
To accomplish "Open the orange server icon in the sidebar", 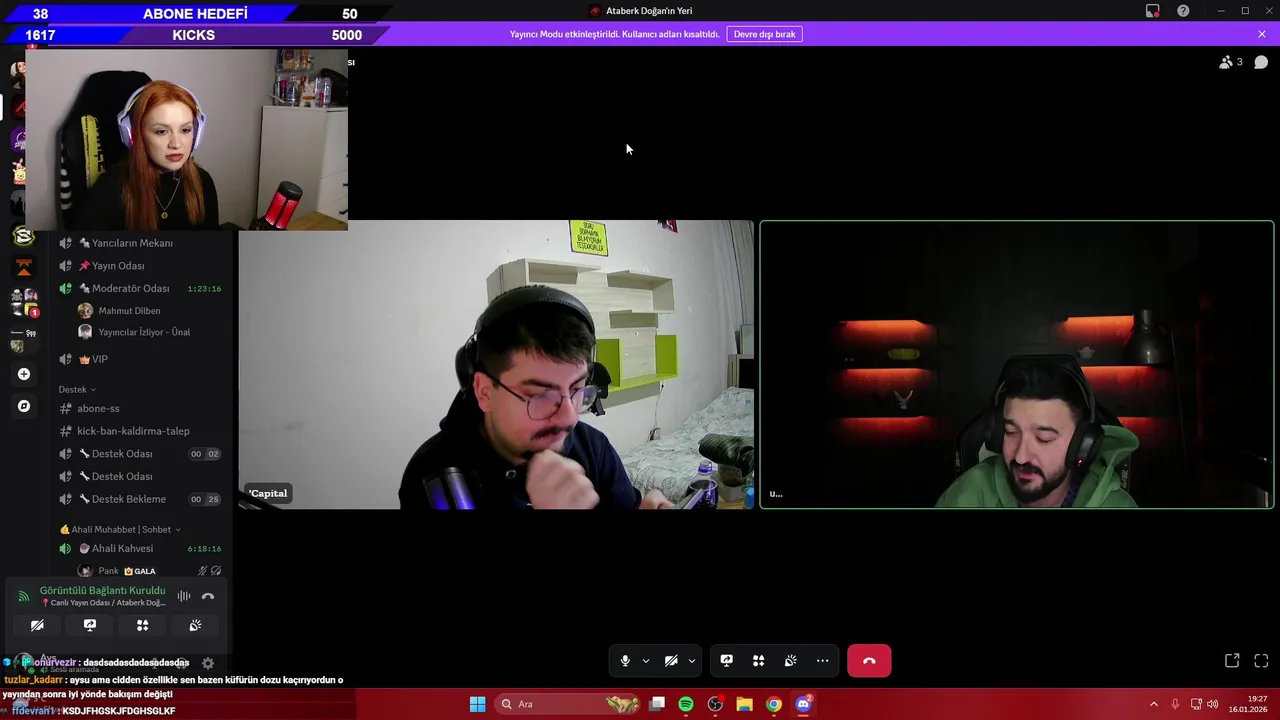I will tap(24, 268).
